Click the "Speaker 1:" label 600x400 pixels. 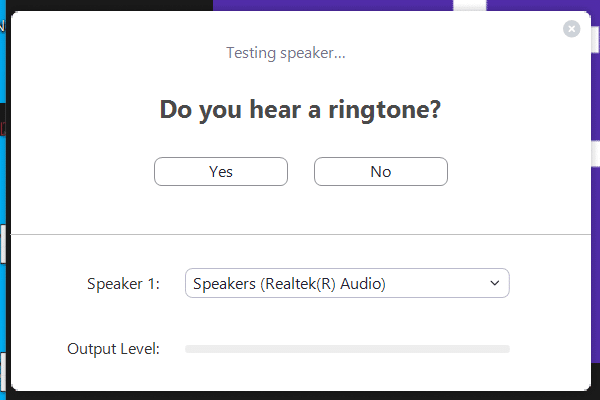(x=123, y=284)
